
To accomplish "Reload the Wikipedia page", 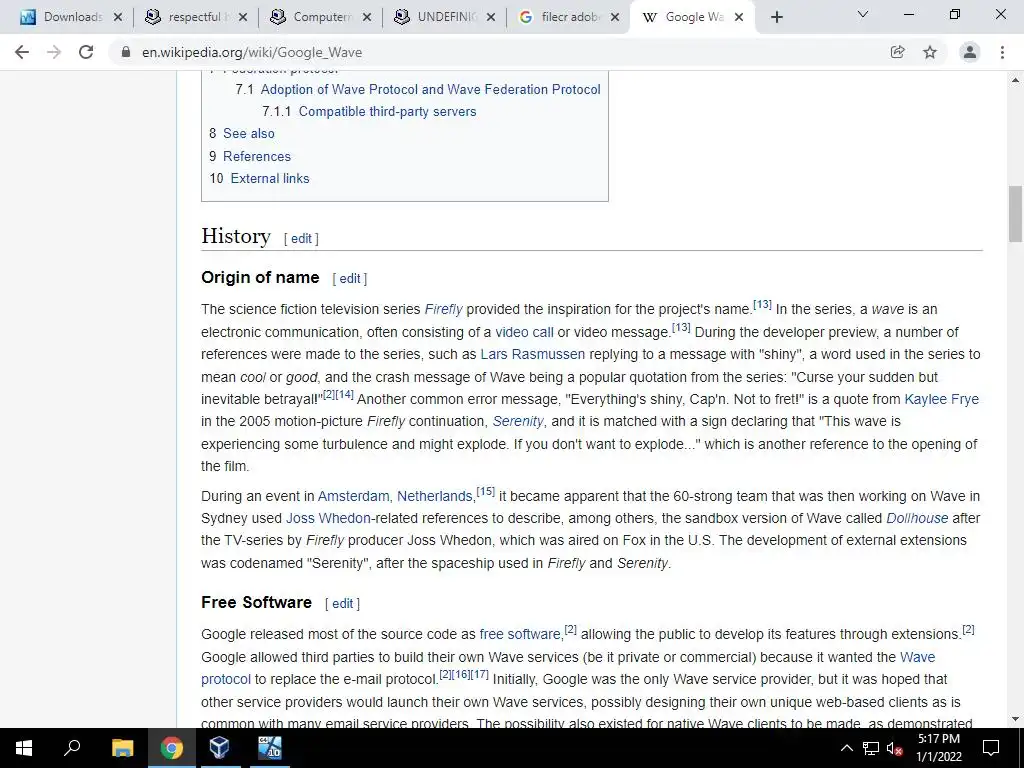I will point(86,52).
